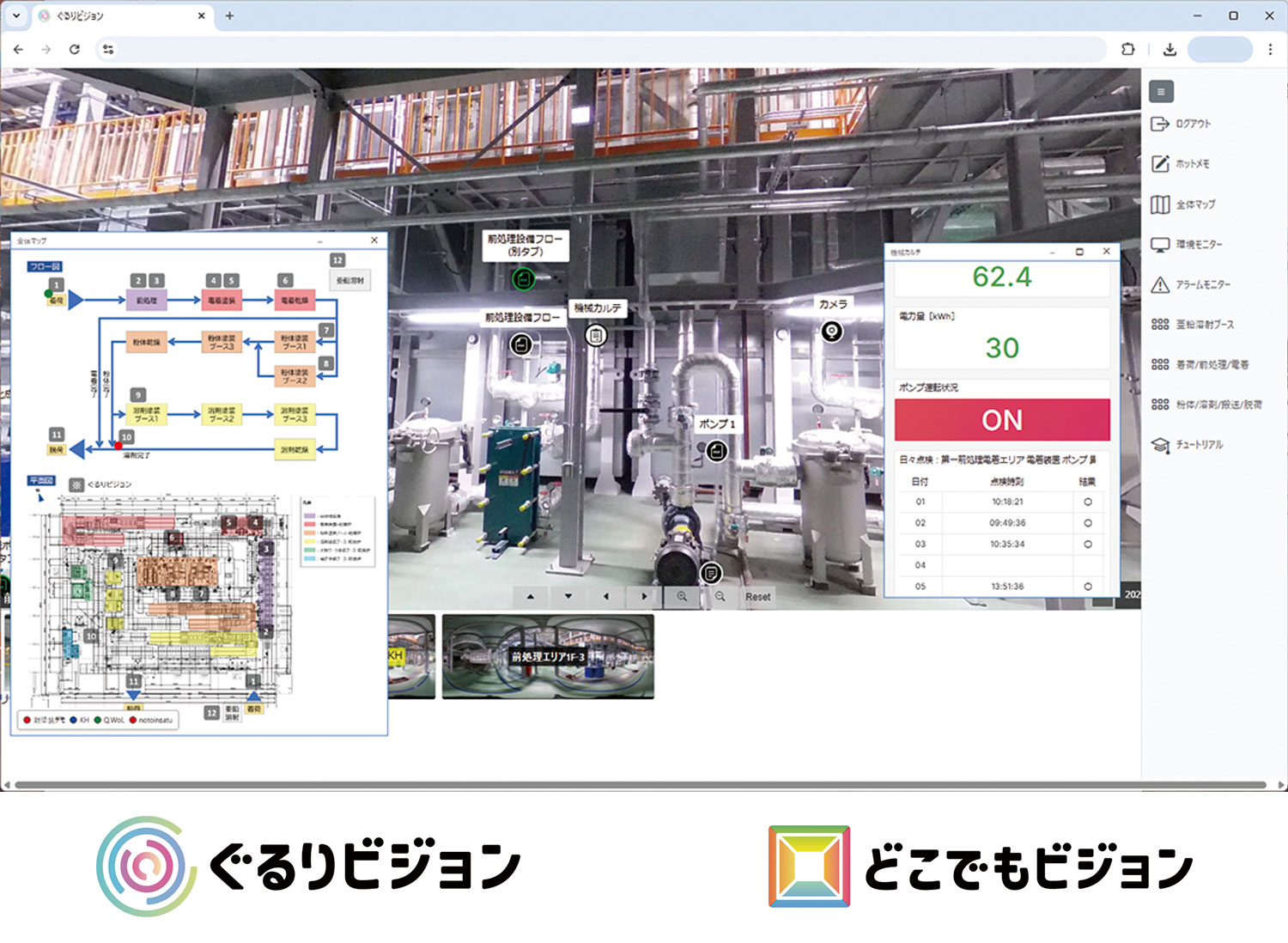
Task: Select the 前処理エリア1F-3 panorama thumbnail
Action: 548,656
